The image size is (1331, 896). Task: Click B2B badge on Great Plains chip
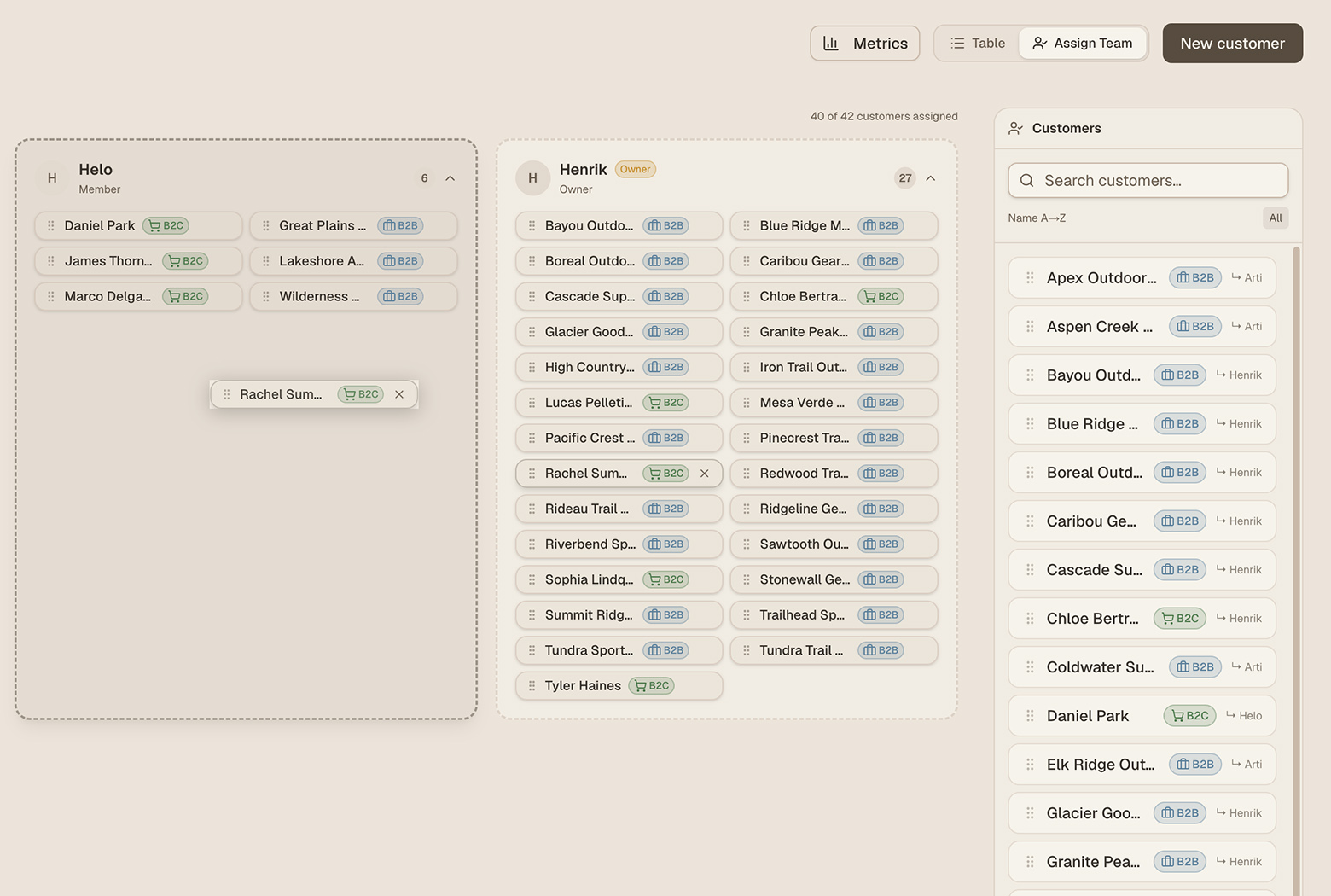coord(400,226)
